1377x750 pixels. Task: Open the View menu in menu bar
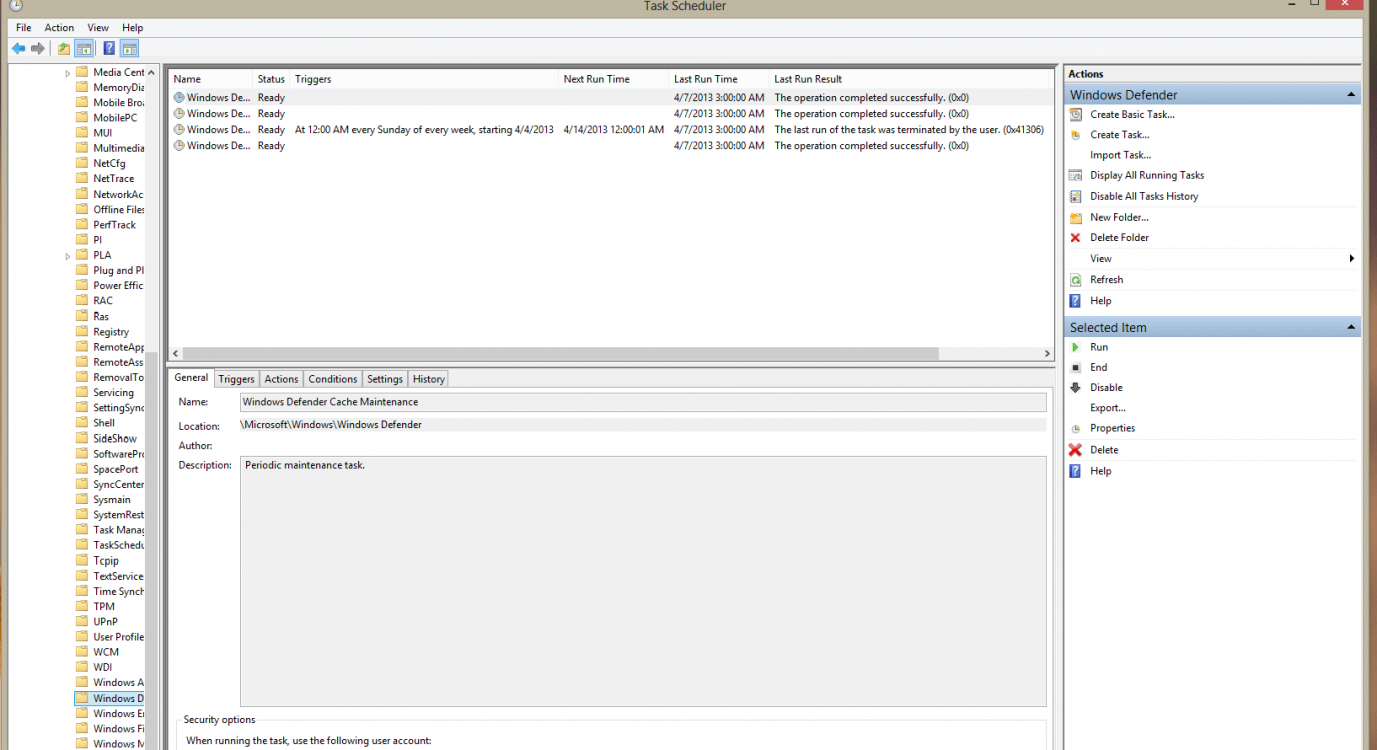pyautogui.click(x=98, y=28)
